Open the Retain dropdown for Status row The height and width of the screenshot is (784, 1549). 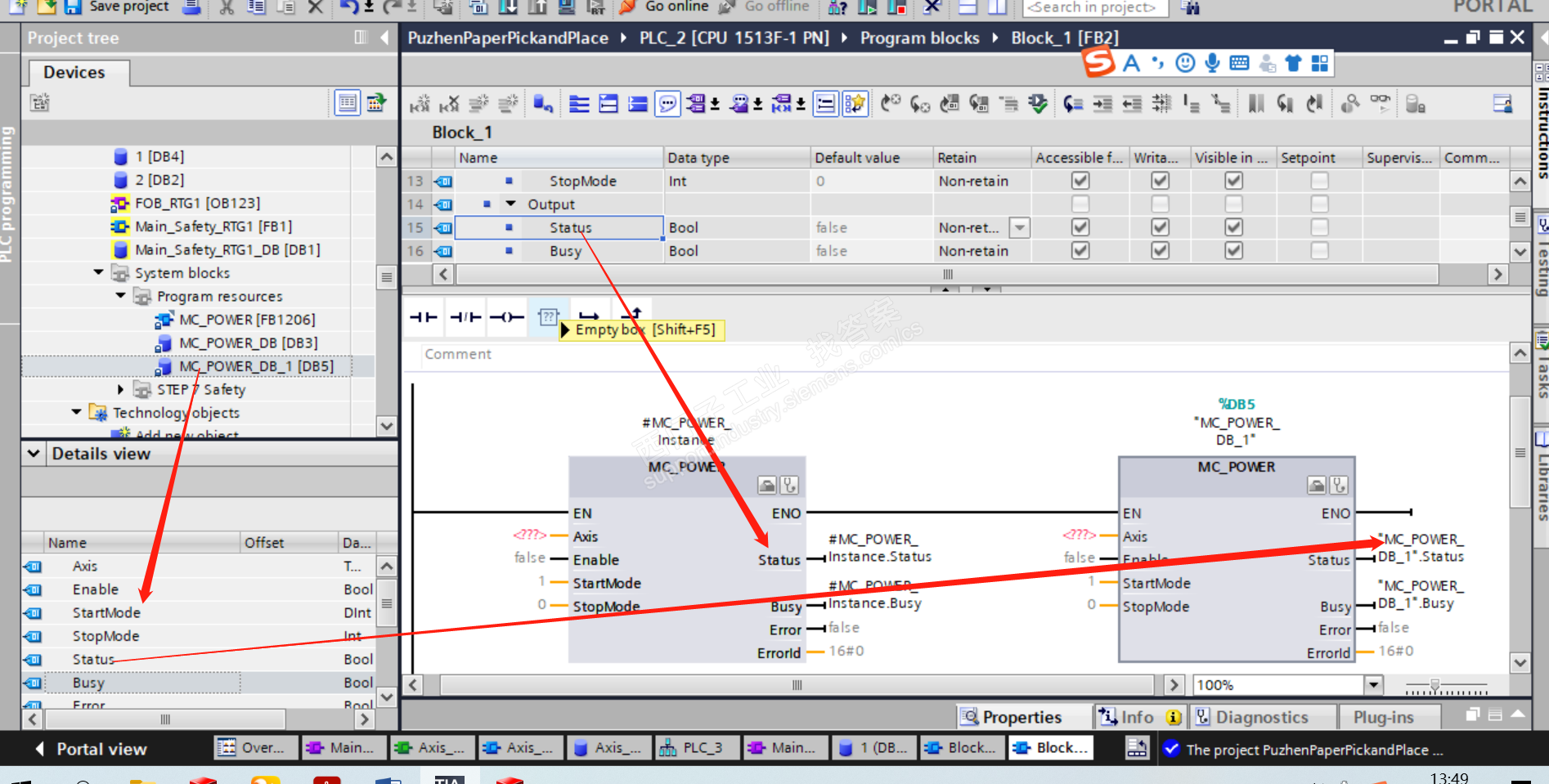[x=1020, y=227]
